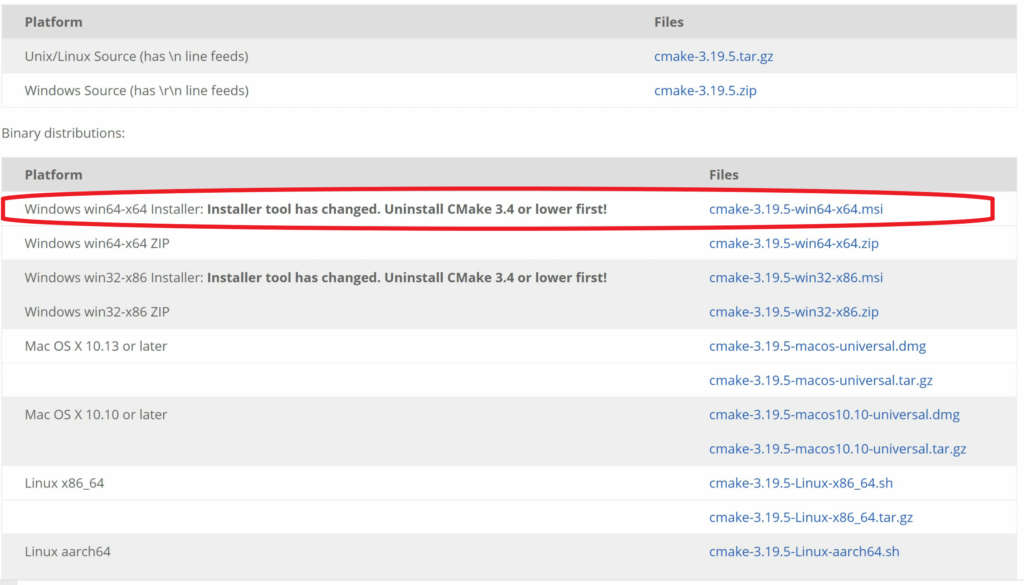The width and height of the screenshot is (1024, 585).
Task: Select the 'Unix/Linux Source (has \n line feeds)' text
Action: tap(136, 56)
